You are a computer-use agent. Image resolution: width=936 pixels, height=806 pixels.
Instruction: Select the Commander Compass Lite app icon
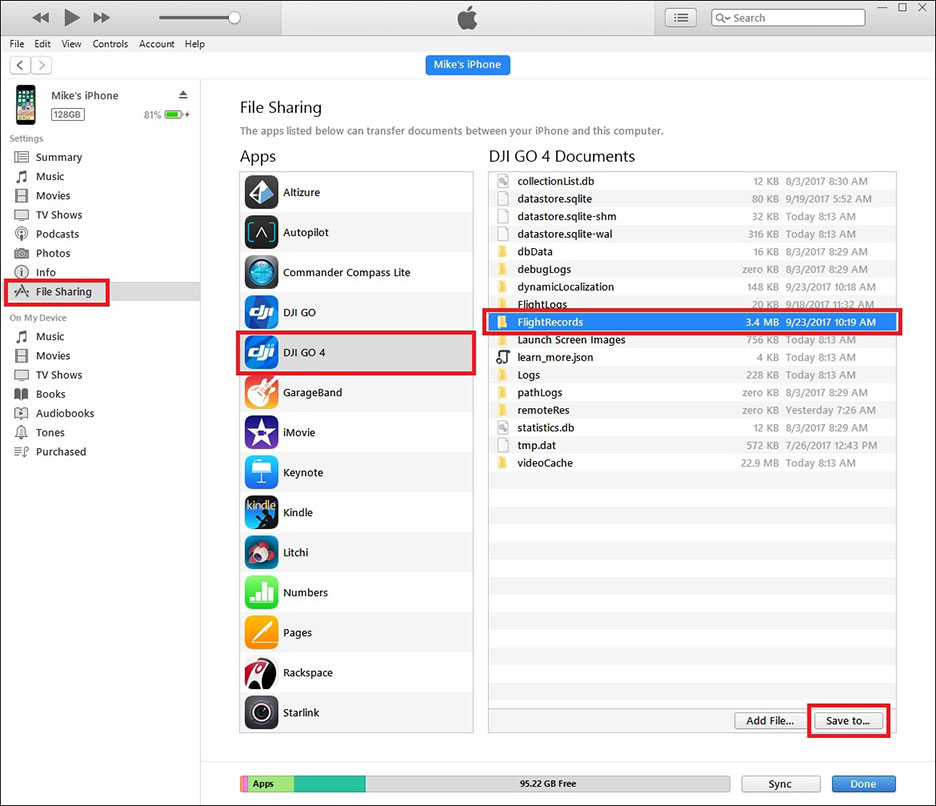[261, 272]
